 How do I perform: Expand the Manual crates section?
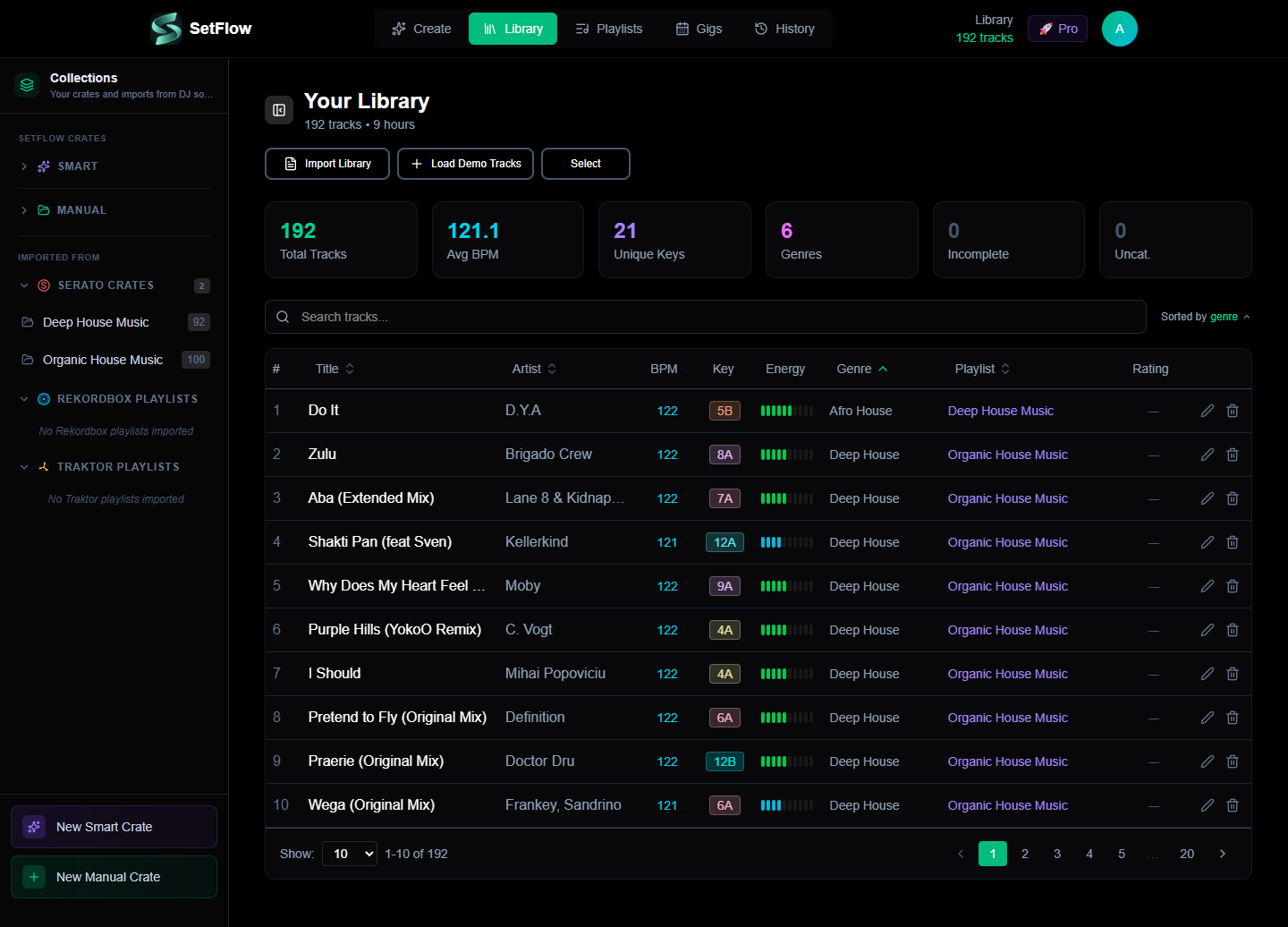point(24,210)
